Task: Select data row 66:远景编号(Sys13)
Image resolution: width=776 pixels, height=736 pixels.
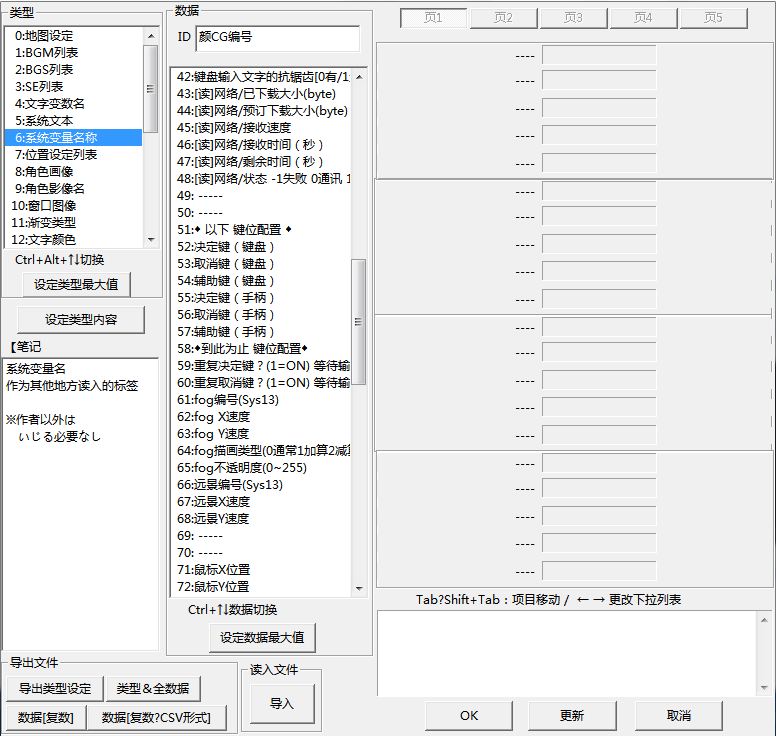Action: [x=261, y=485]
